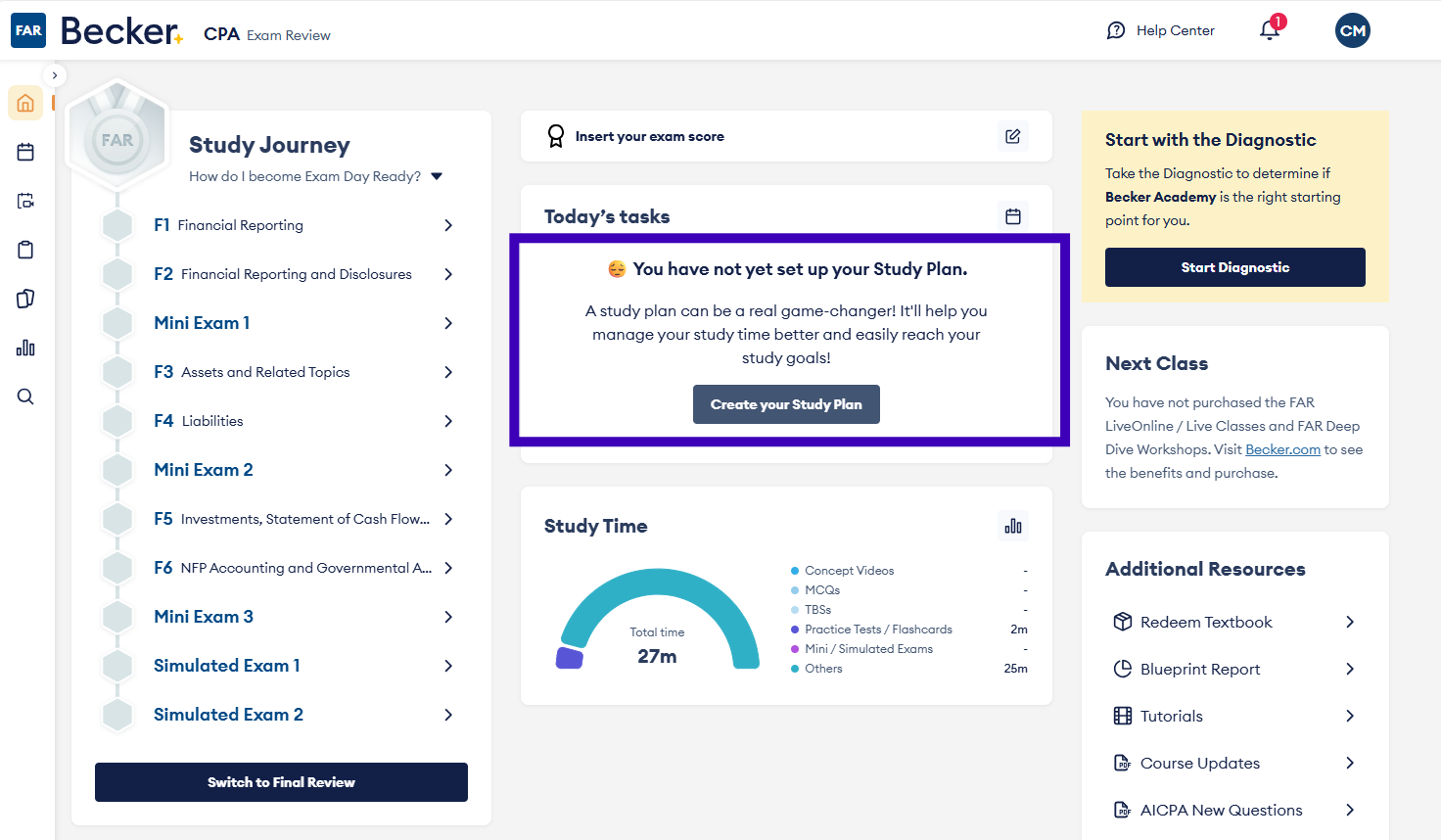The image size is (1441, 840).
Task: Follow the Becker.com link
Action: [x=1282, y=449]
